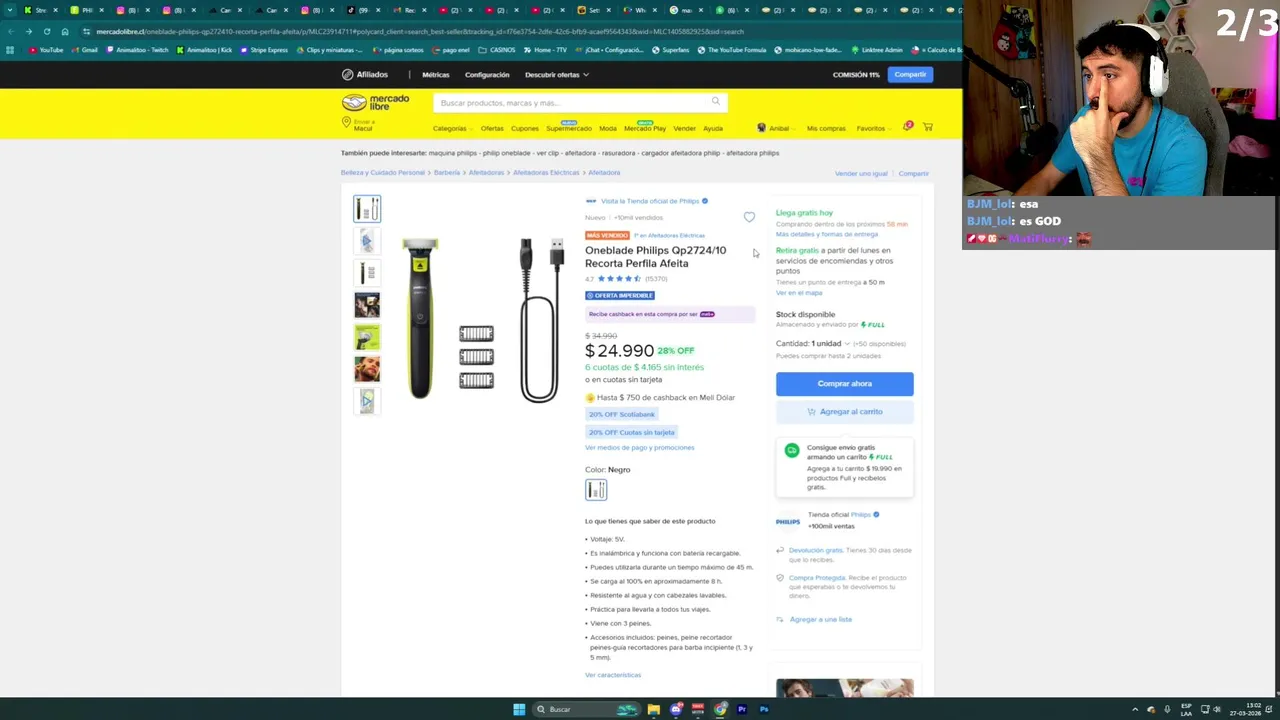The width and height of the screenshot is (1280, 720).
Task: Click 20% OFF Scotiabank tag
Action: tap(622, 414)
